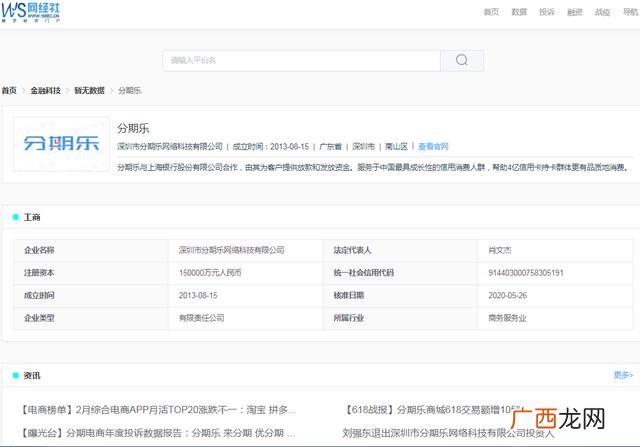Open the 数据 navigation item
Viewport: 640px width, 447px height.
(519, 12)
